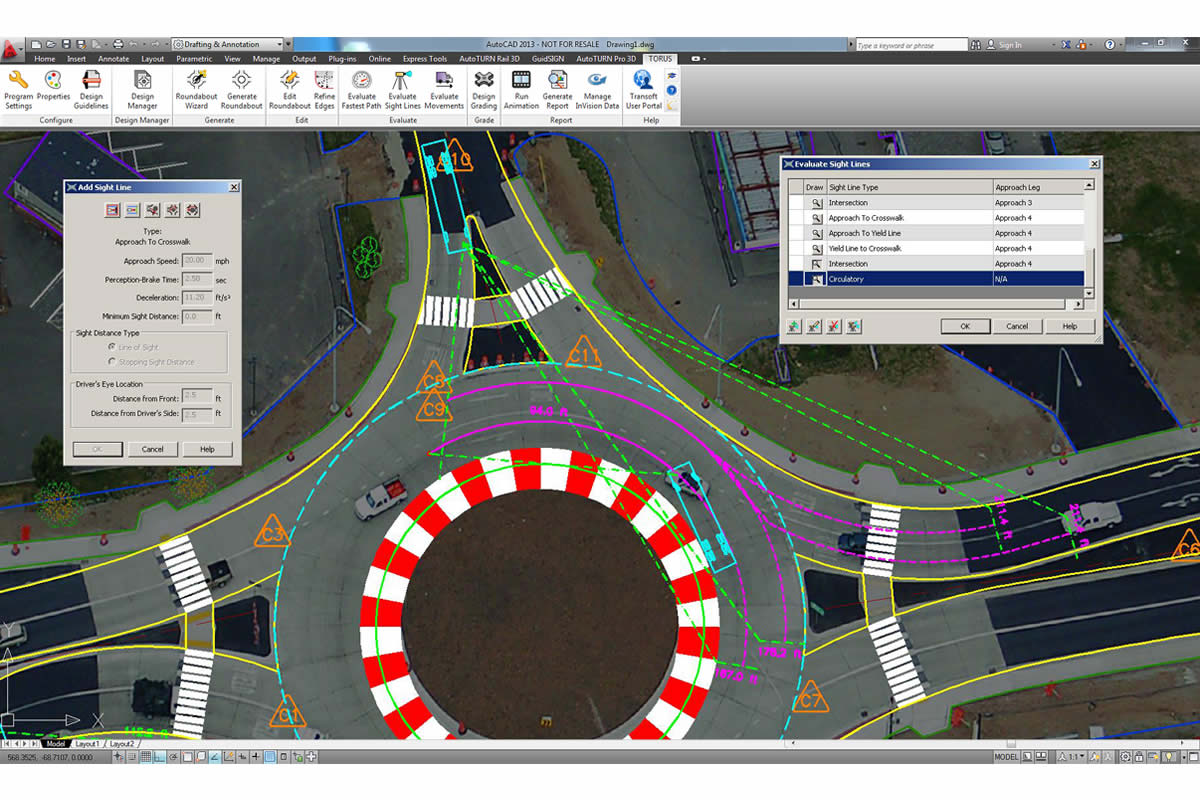Click the Perception-Brake Time field
The image size is (1200, 800).
[x=196, y=279]
